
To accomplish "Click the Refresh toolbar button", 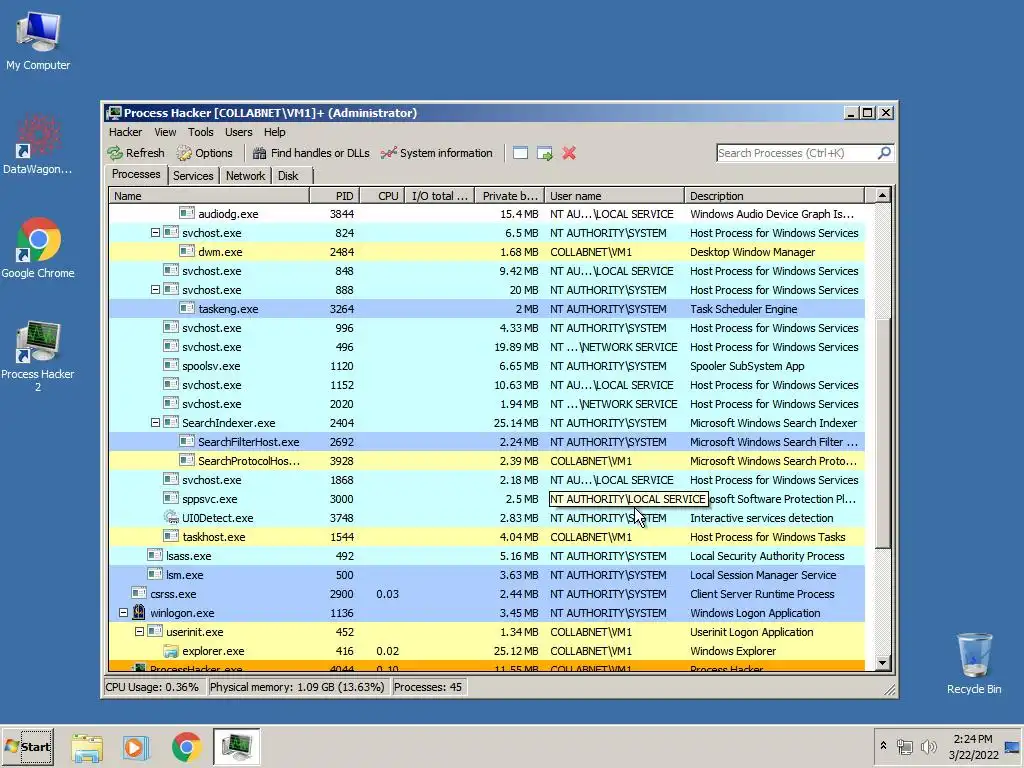I will click(136, 153).
